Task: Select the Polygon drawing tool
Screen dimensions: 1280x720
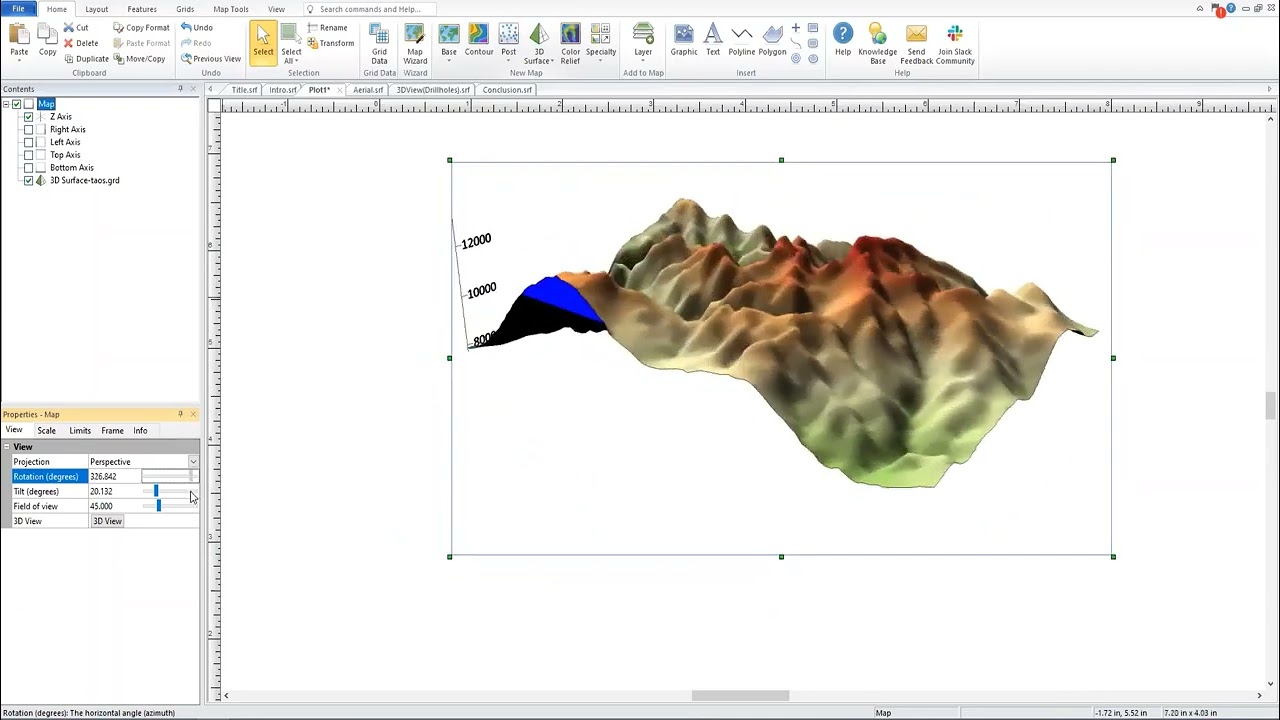Action: [772, 41]
